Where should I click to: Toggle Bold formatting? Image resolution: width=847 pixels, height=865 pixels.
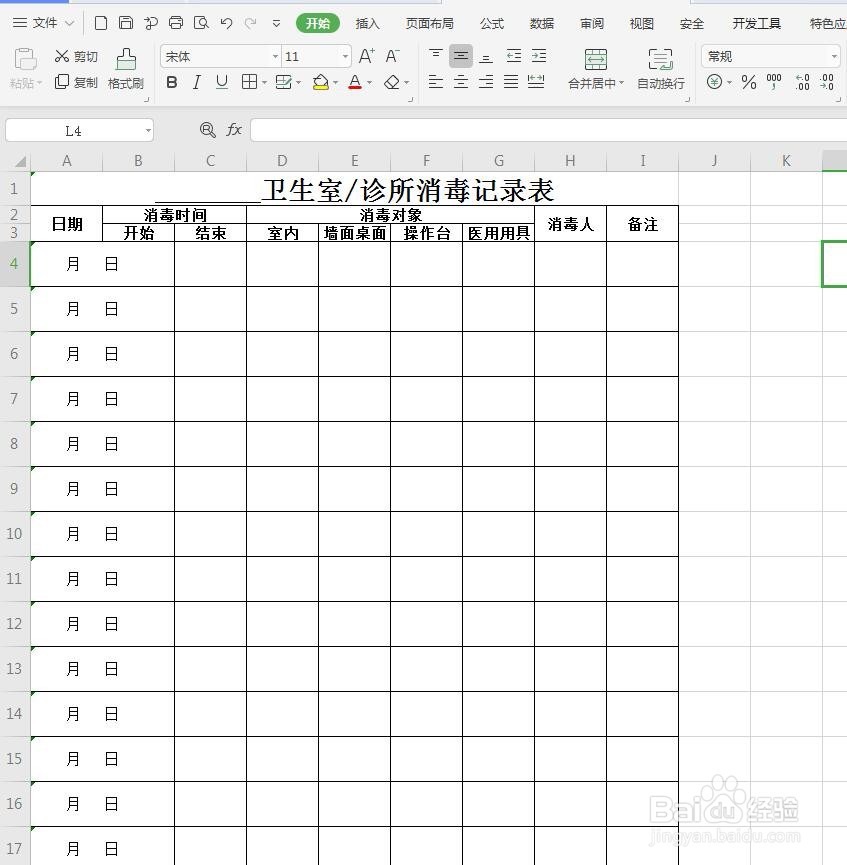[x=172, y=82]
